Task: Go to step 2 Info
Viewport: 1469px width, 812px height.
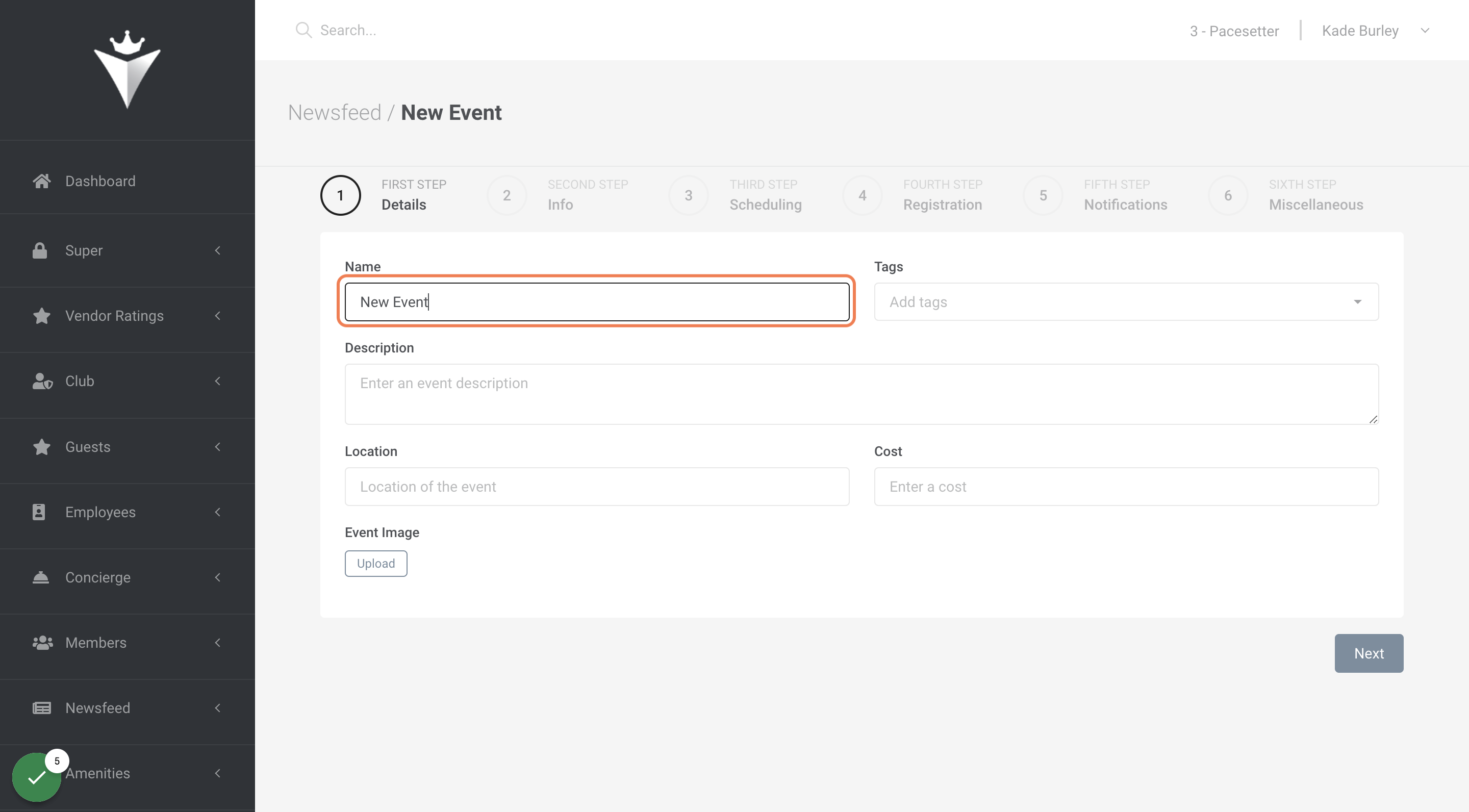Action: coord(557,195)
